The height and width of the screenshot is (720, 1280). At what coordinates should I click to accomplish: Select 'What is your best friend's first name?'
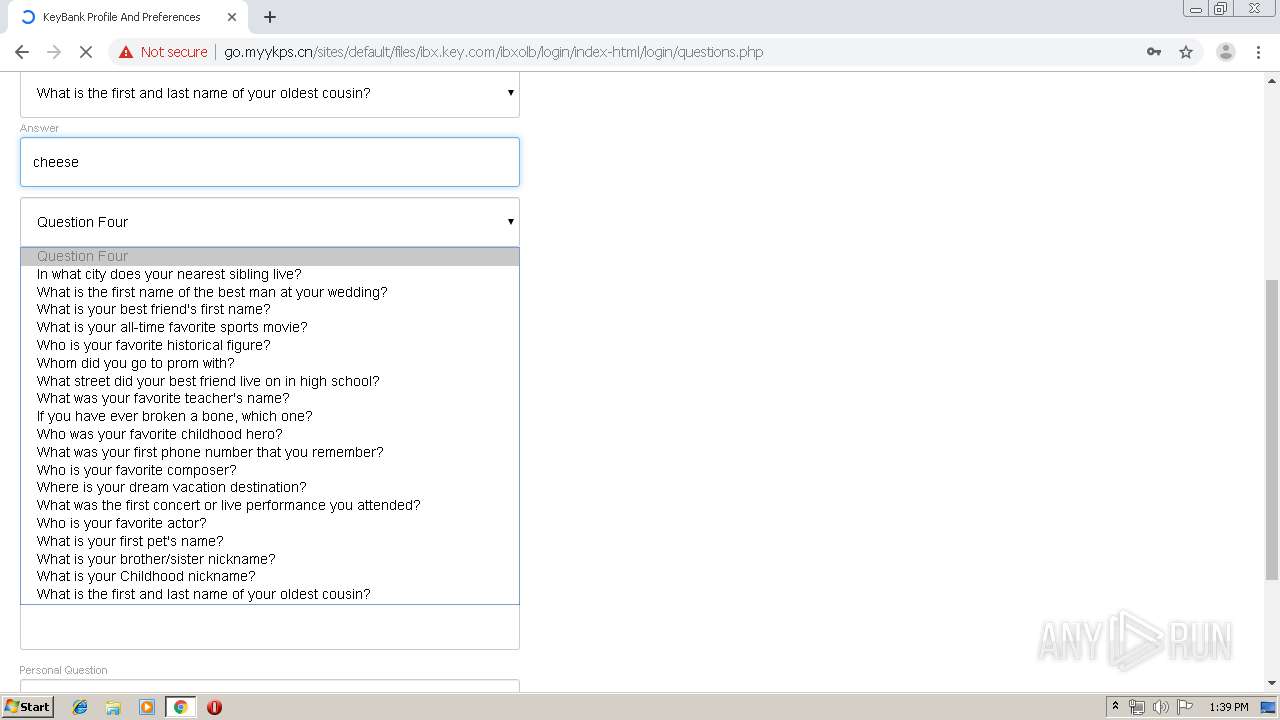click(270, 309)
